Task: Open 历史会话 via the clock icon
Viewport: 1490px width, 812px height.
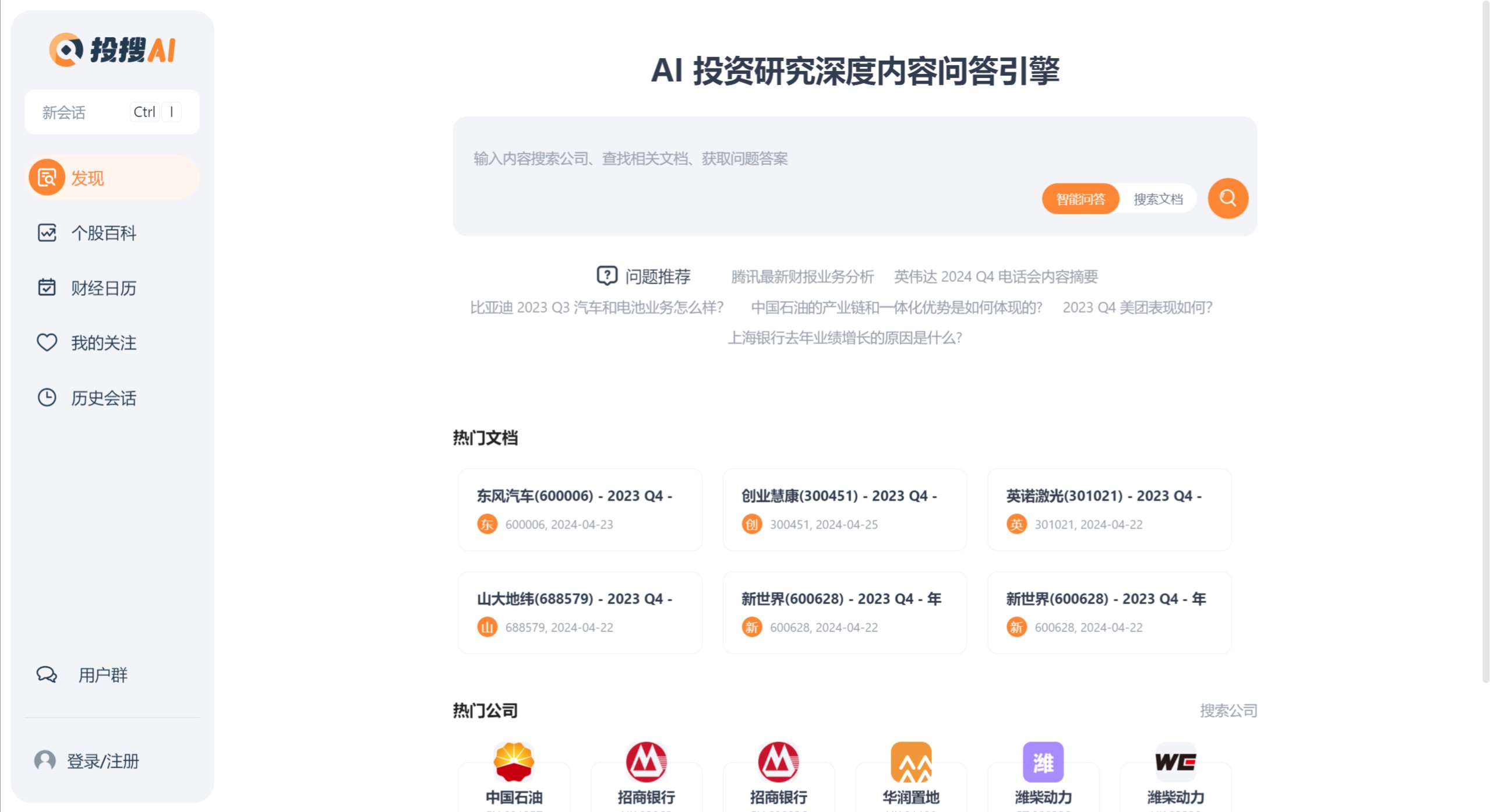Action: pos(48,398)
